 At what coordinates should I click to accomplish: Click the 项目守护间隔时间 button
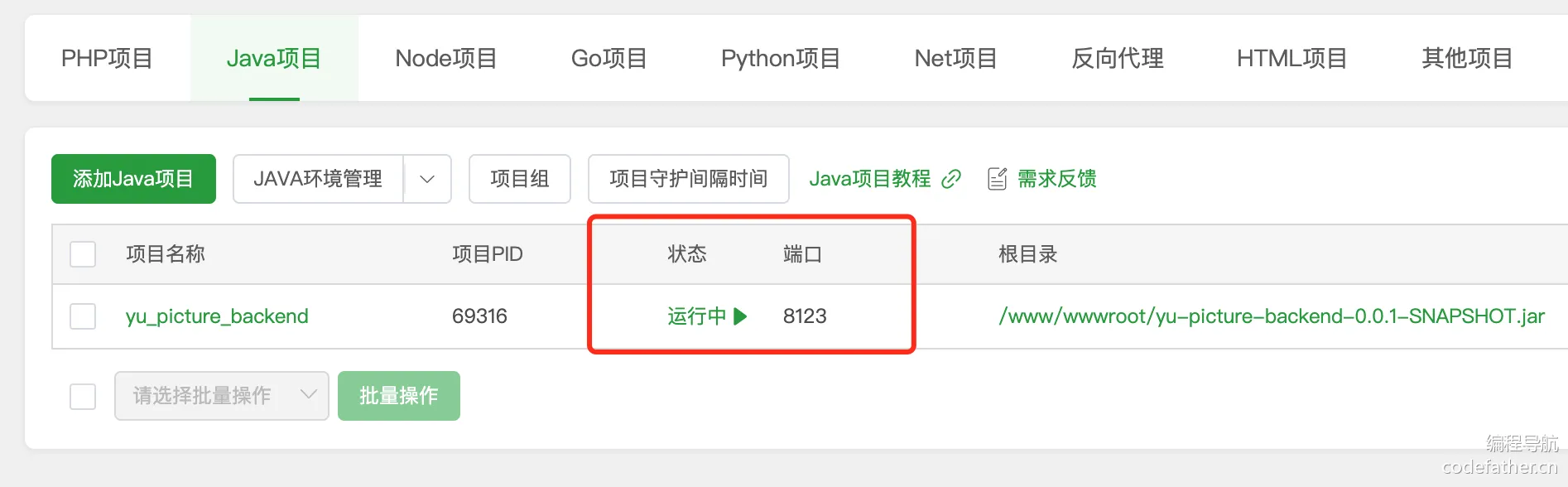[688, 179]
